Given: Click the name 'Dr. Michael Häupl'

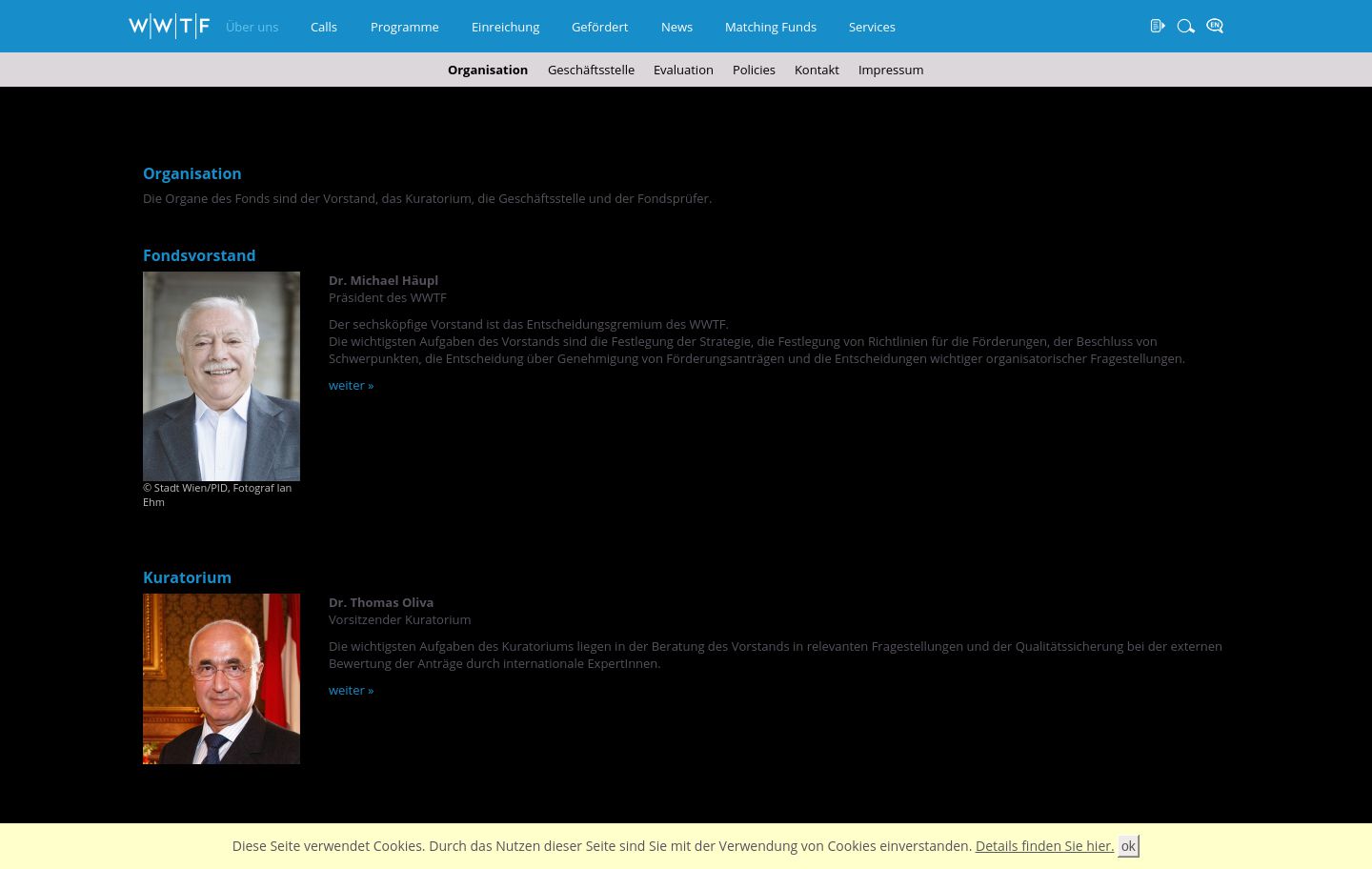Looking at the screenshot, I should click(x=383, y=280).
